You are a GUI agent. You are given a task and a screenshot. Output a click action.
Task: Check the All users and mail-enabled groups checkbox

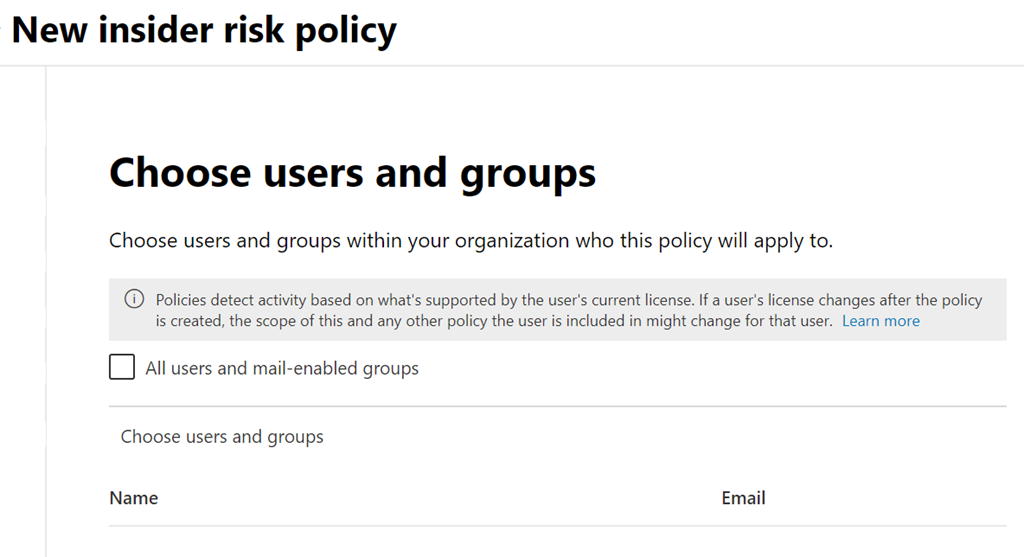click(122, 368)
